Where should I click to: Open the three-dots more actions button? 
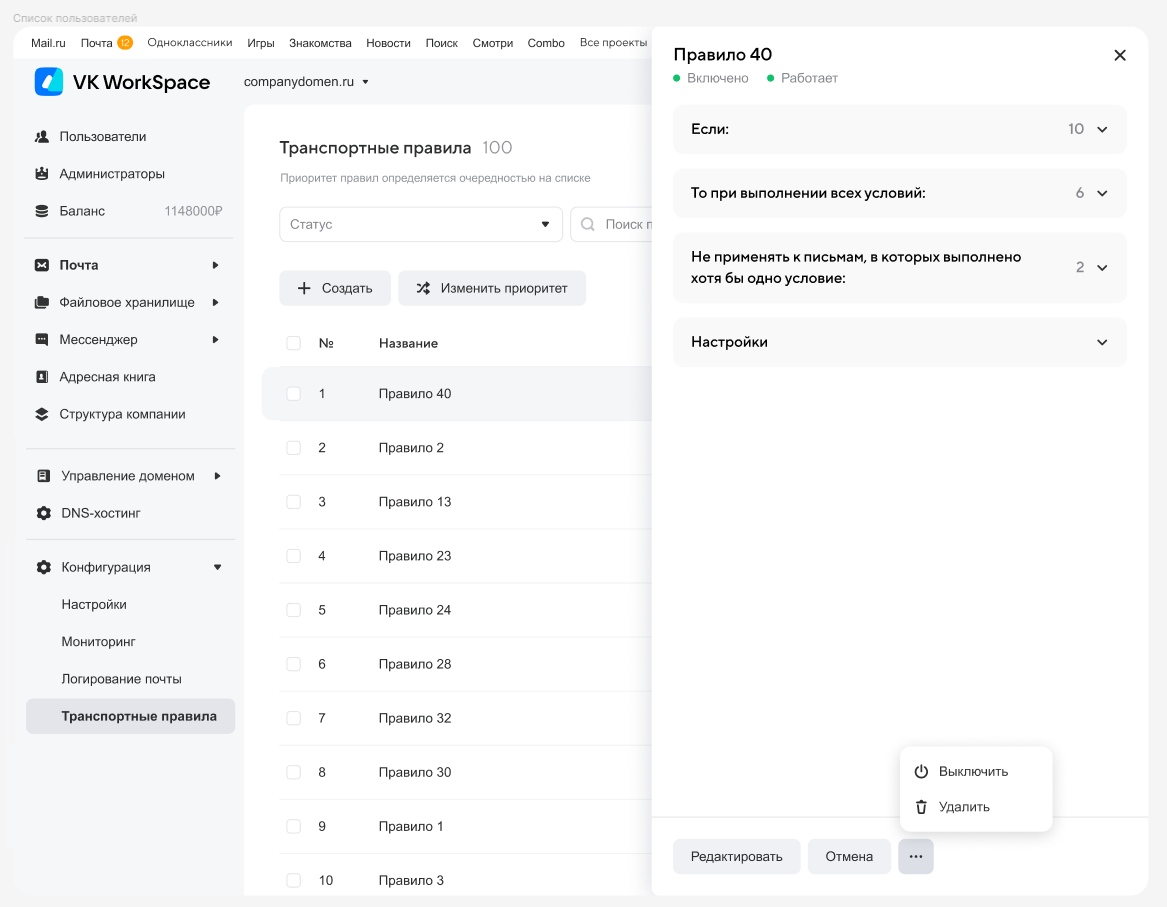pyautogui.click(x=915, y=856)
